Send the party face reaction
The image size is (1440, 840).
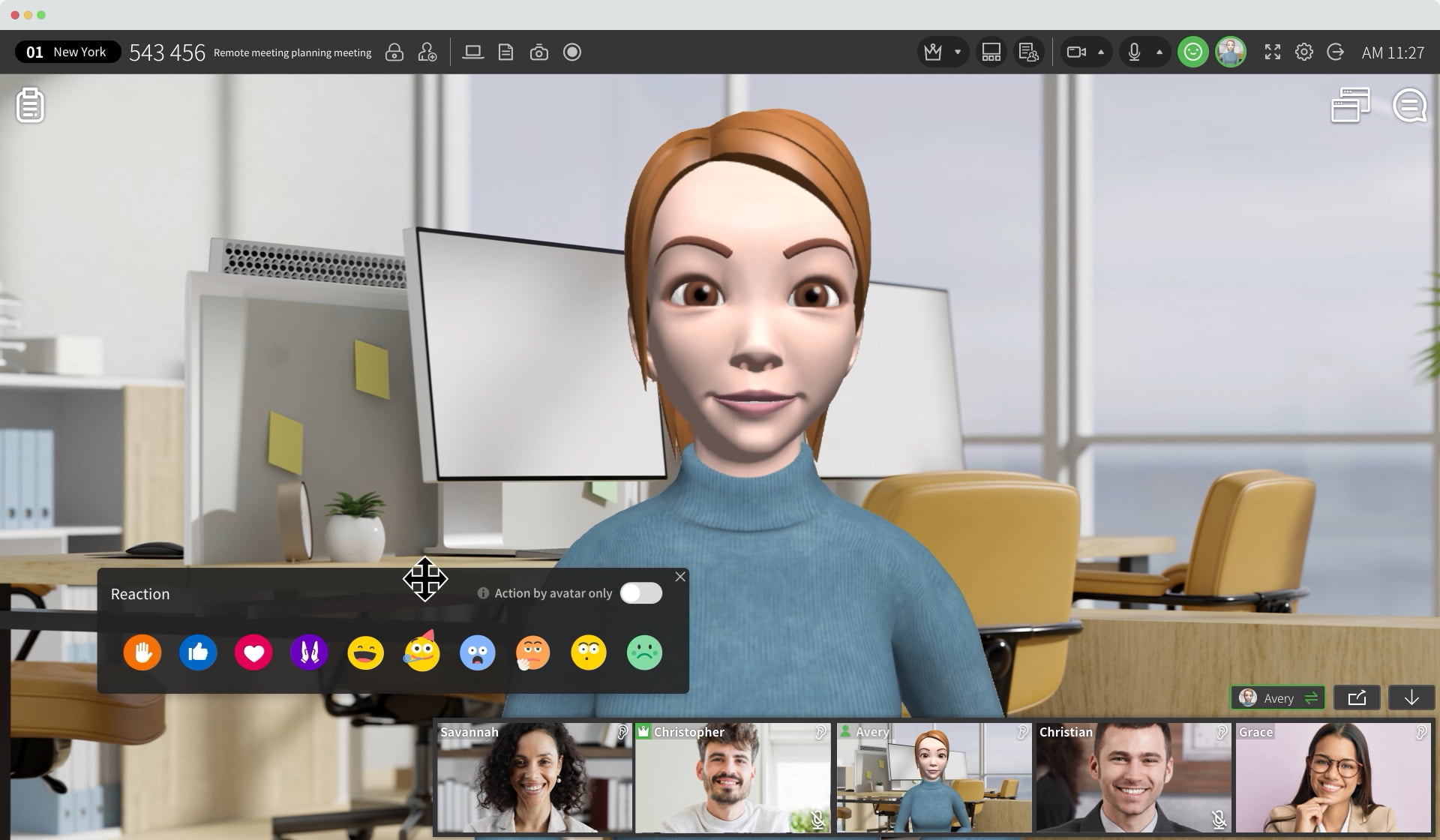coord(421,651)
